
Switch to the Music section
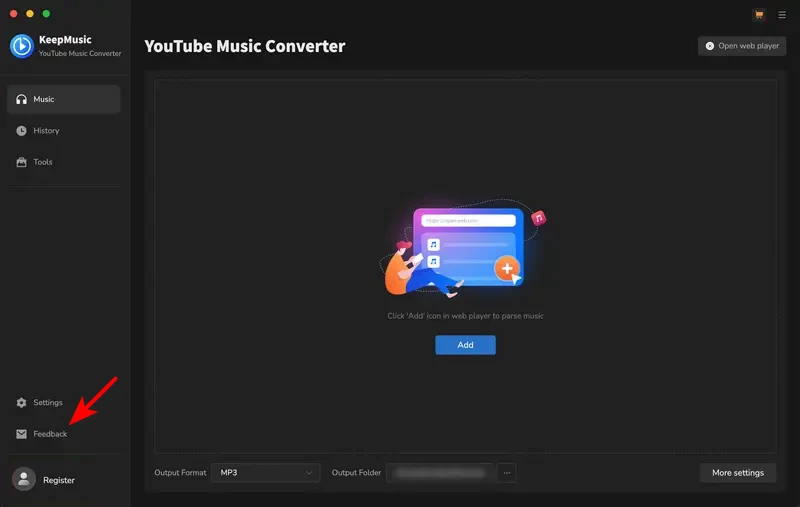click(64, 99)
